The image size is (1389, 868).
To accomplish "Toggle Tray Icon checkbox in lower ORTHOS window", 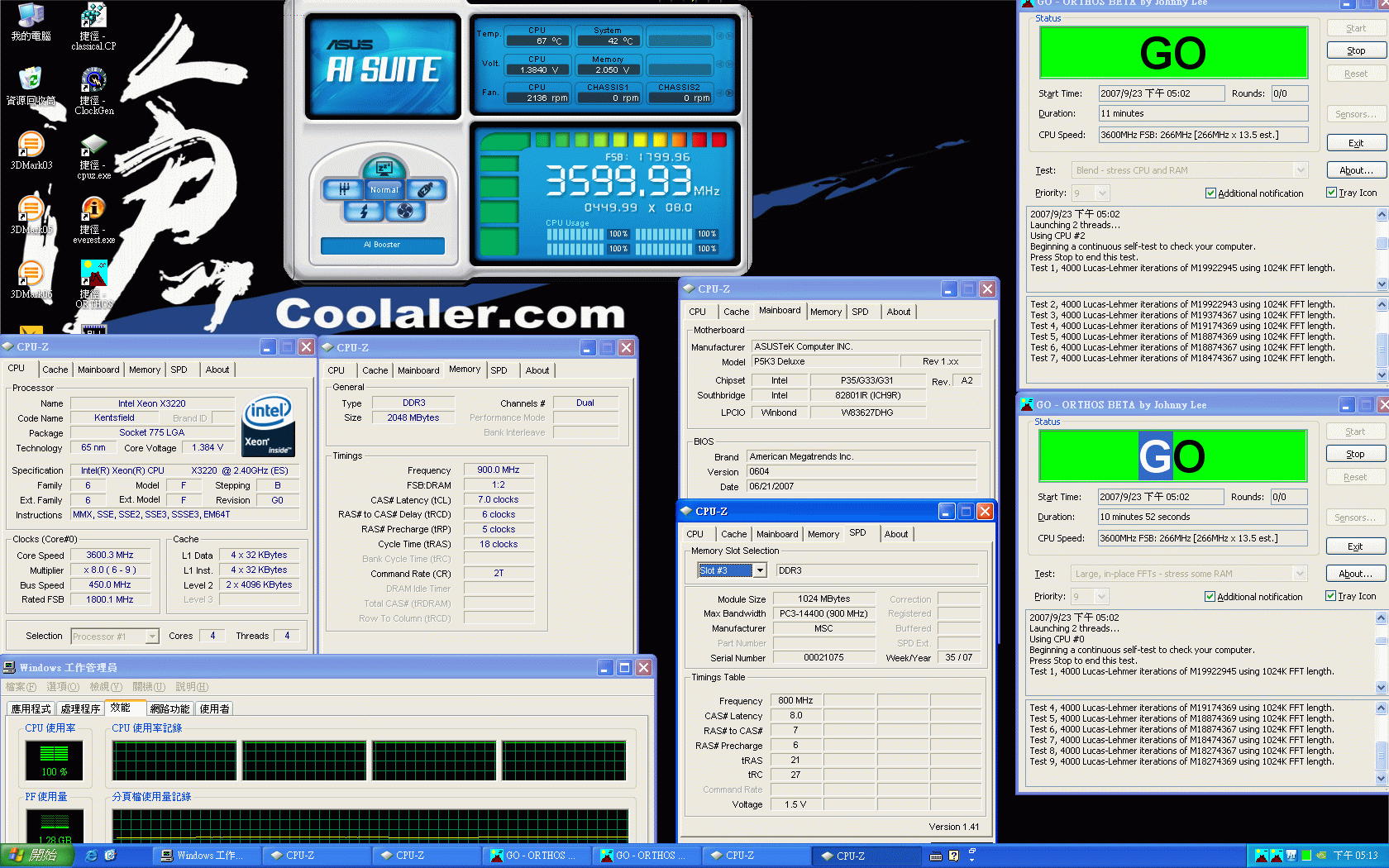I will [x=1351, y=596].
